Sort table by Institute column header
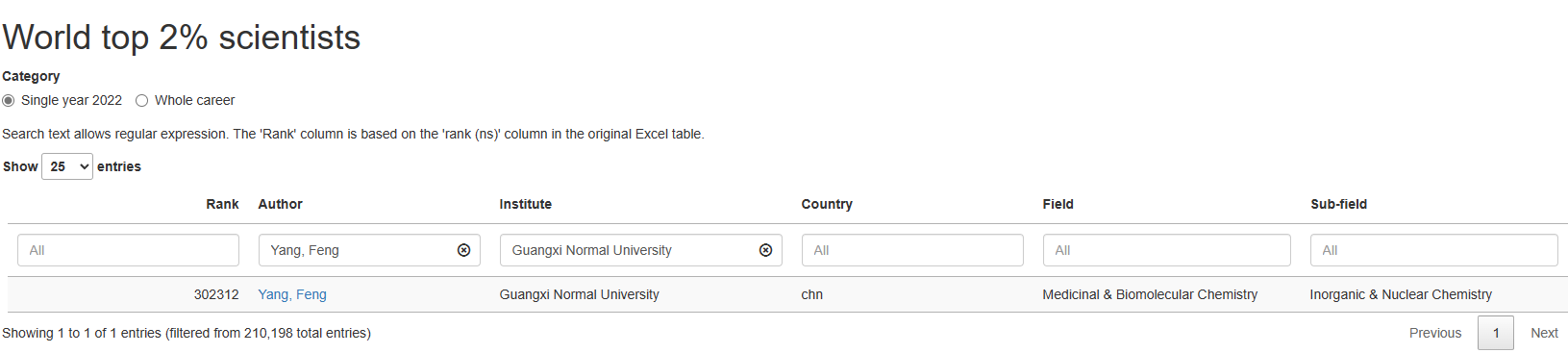The height and width of the screenshot is (353, 1568). point(525,204)
